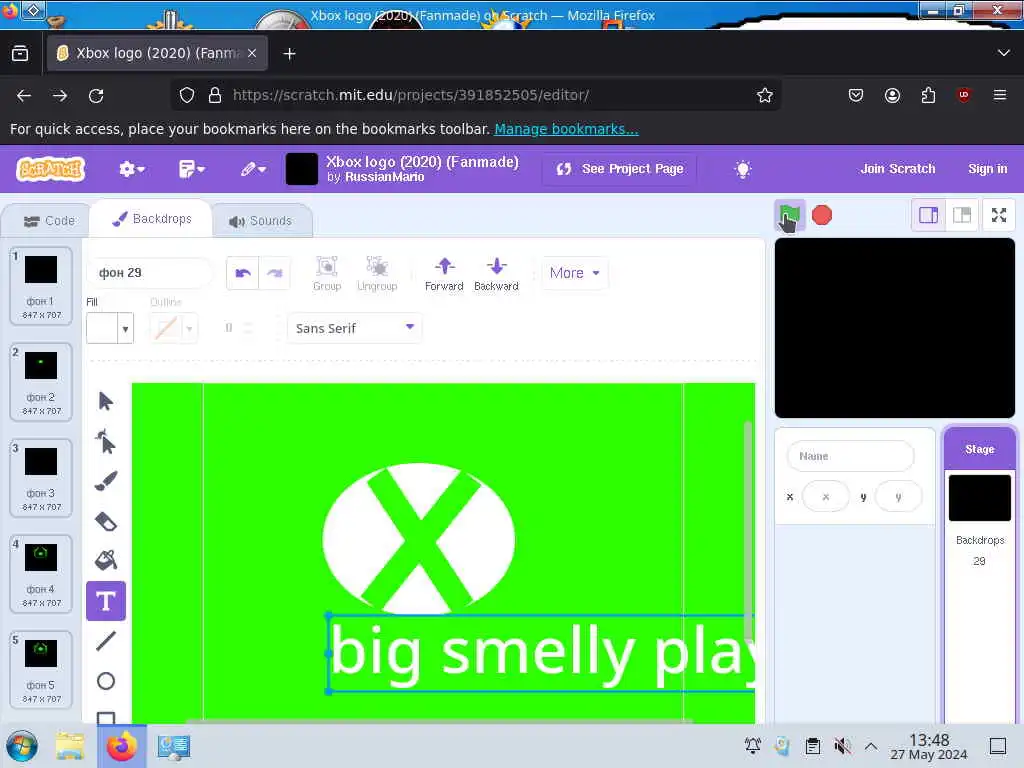The image size is (1024, 768).
Task: Open Firefox application hamburger menu
Action: [x=1000, y=95]
